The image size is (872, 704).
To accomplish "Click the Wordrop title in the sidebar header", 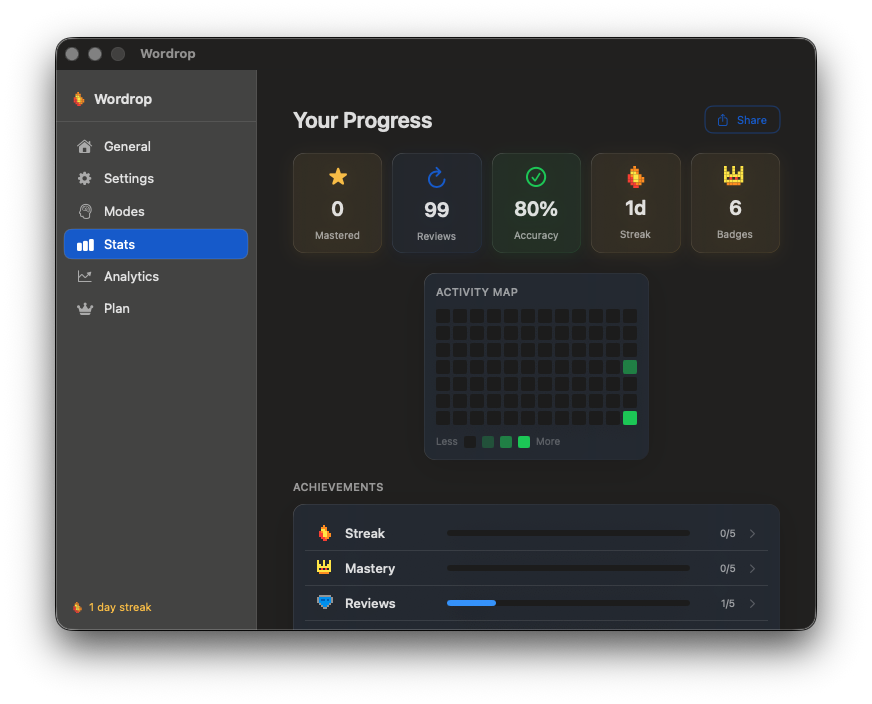I will [x=123, y=99].
